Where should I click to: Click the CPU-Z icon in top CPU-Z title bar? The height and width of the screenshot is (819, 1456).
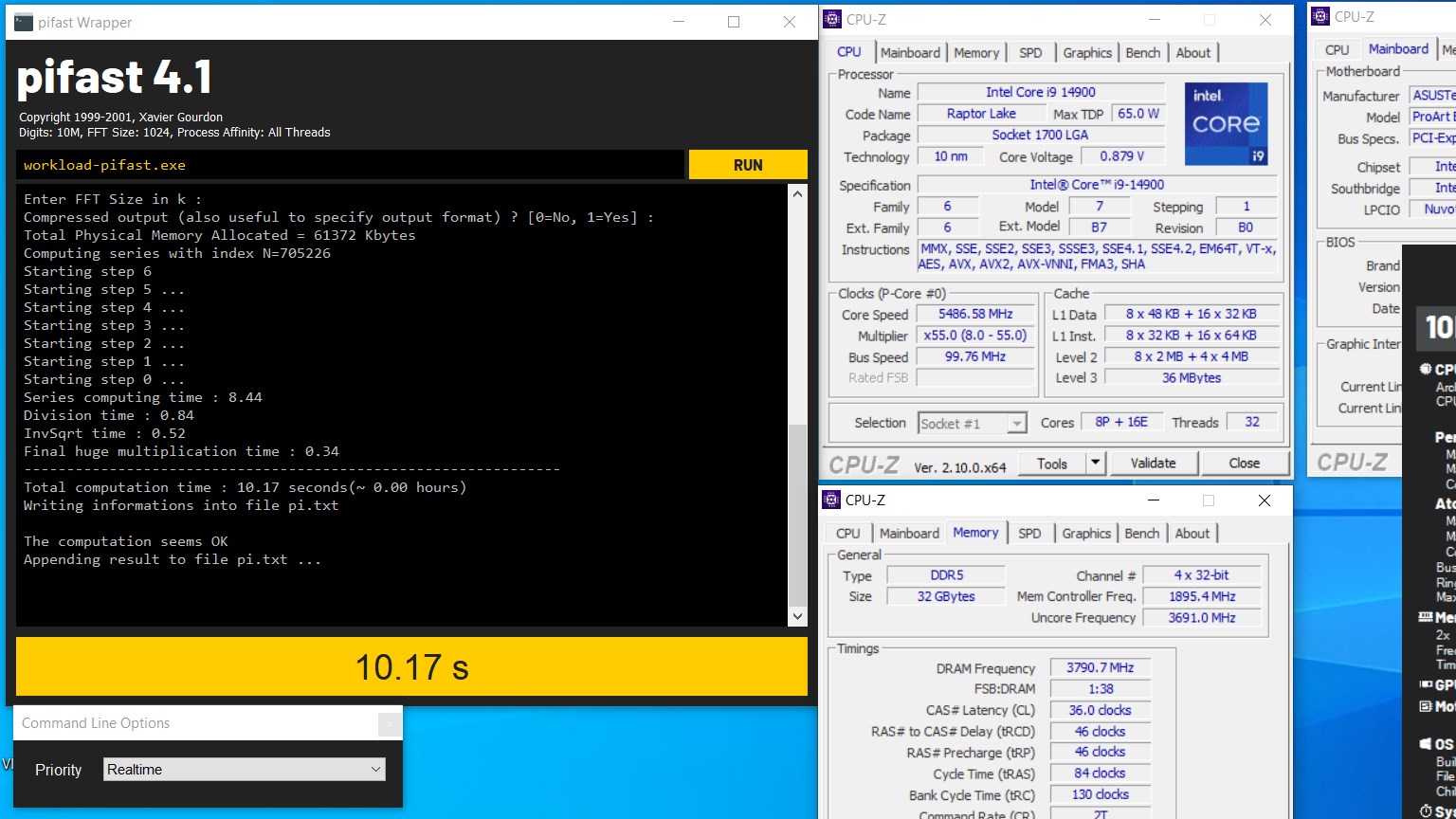coord(832,19)
